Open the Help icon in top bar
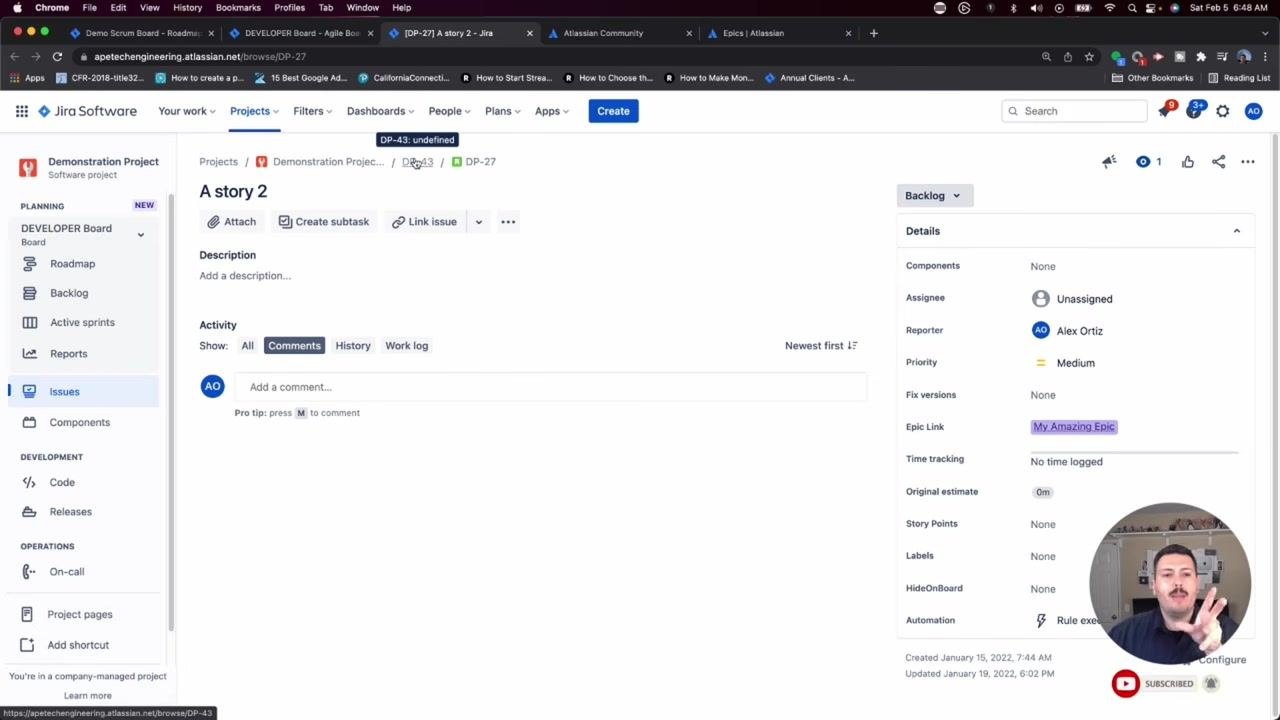 pos(1194,111)
